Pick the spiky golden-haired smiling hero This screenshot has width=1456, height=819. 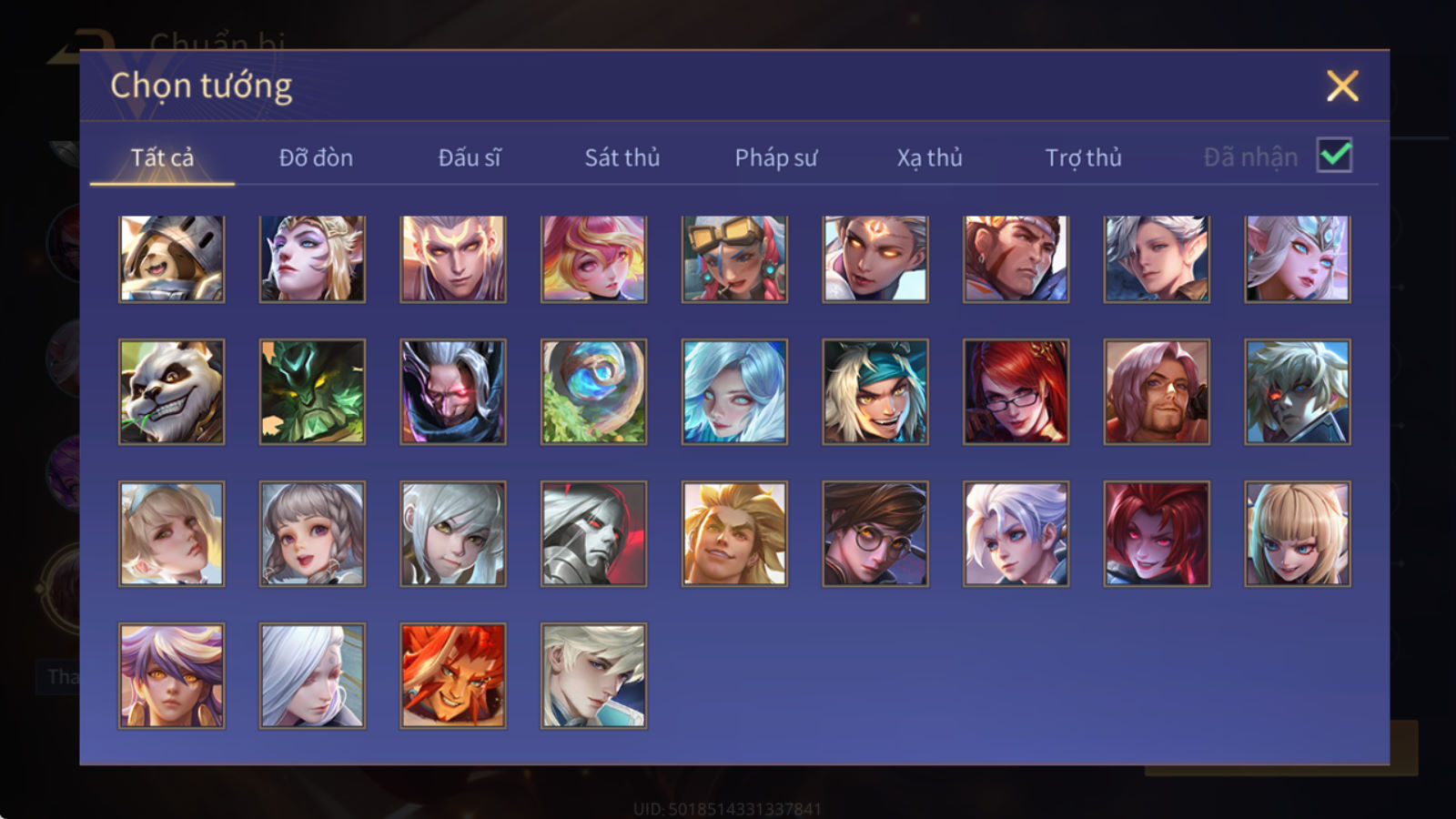pyautogui.click(x=734, y=534)
